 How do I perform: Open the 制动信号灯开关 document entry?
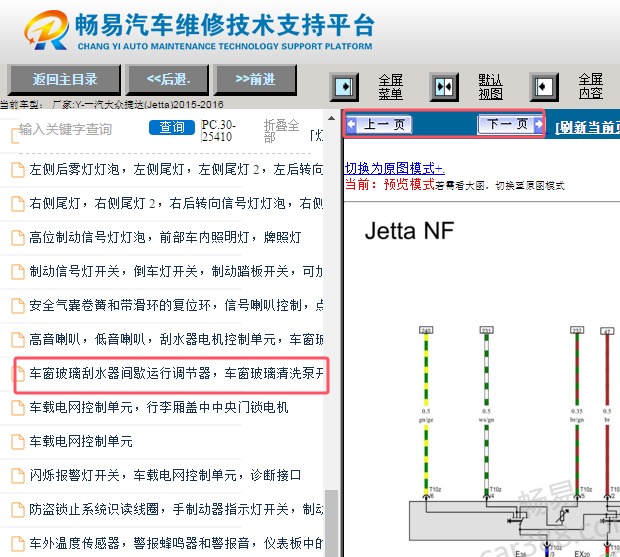coord(176,272)
